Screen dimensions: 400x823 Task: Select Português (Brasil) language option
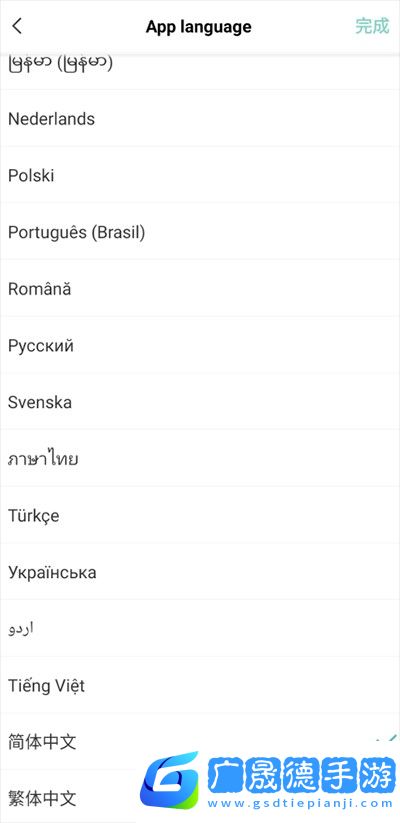200,231
